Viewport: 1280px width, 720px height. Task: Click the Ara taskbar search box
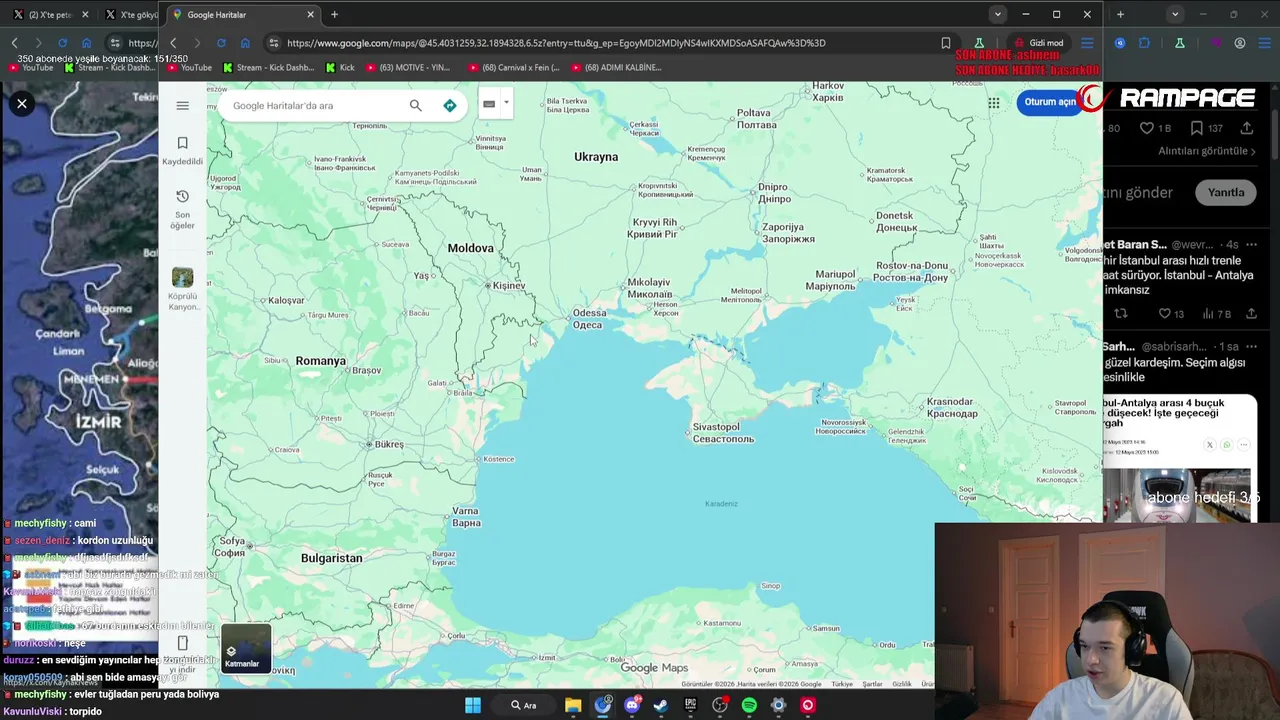524,705
